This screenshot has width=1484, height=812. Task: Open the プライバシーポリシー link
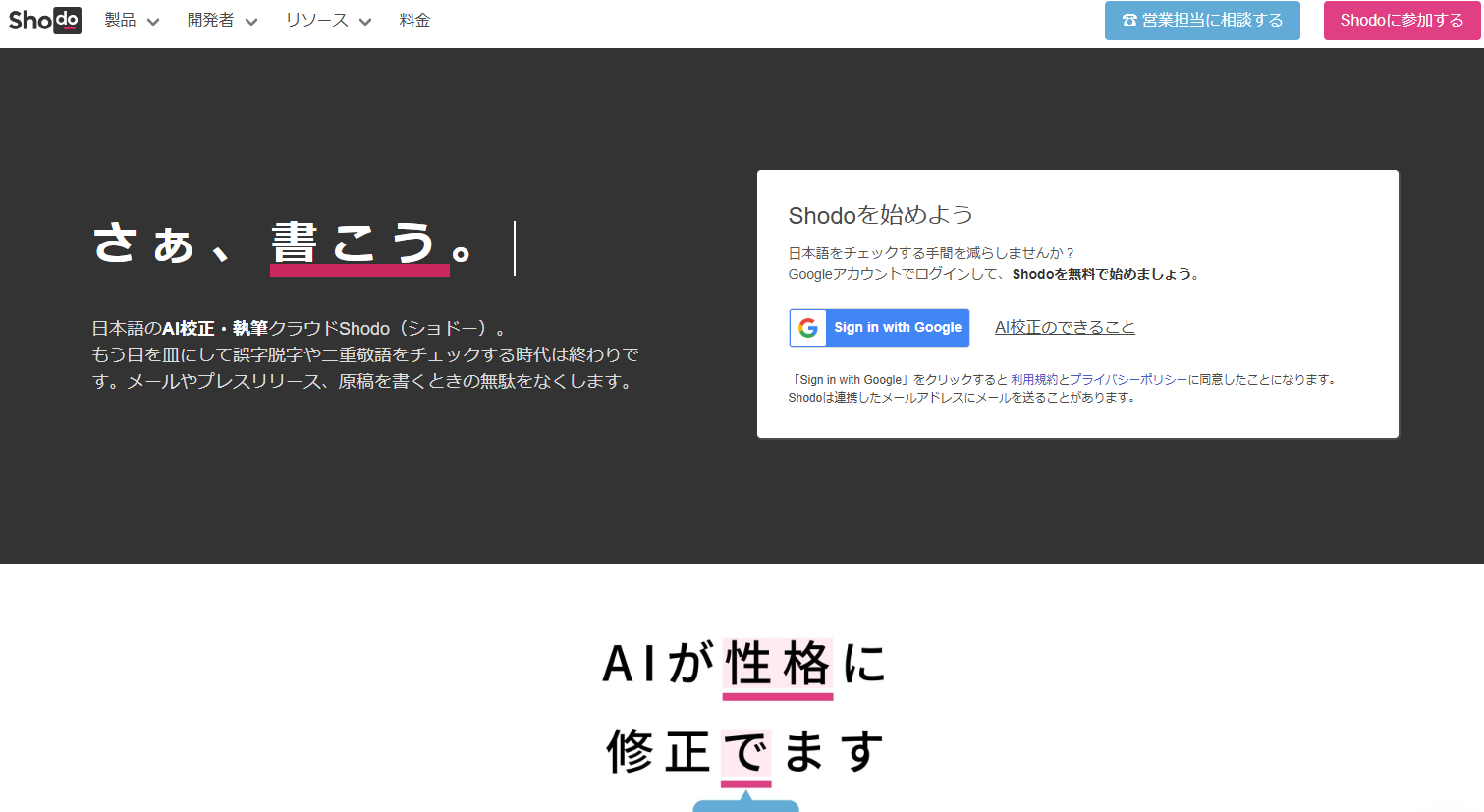[x=1128, y=380]
